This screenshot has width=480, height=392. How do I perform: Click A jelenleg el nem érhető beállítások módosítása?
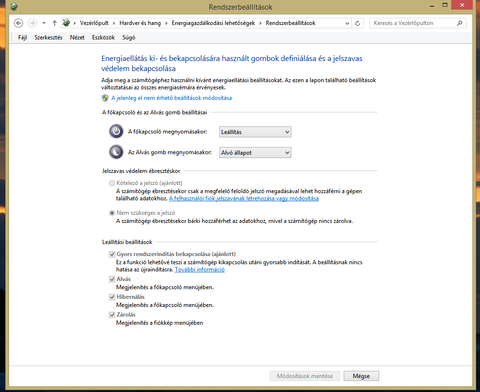point(171,98)
